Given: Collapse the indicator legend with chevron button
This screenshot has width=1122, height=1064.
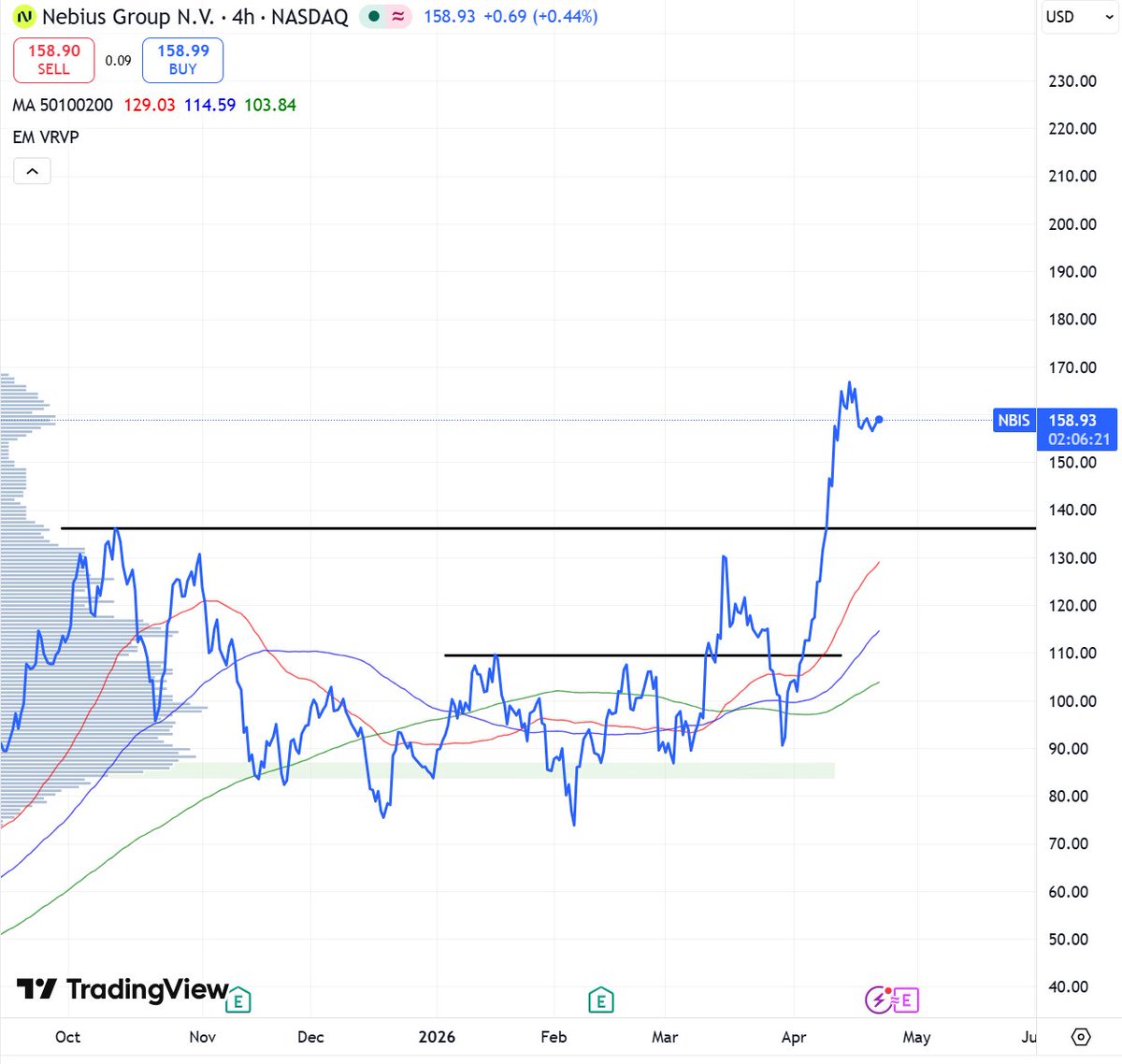Looking at the screenshot, I should click(x=32, y=171).
